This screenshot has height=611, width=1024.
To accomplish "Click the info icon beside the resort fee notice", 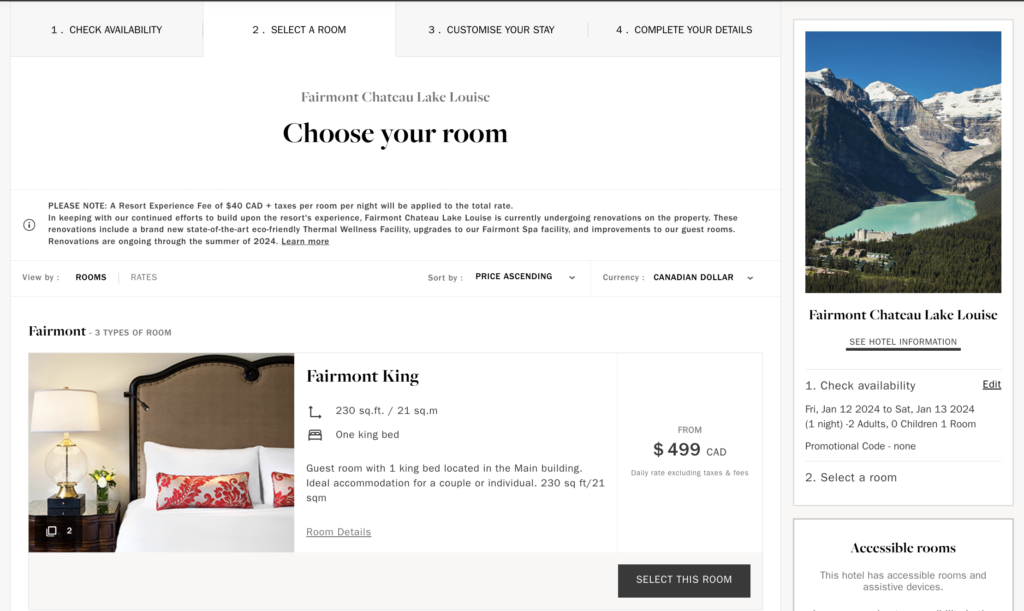I will click(x=29, y=225).
